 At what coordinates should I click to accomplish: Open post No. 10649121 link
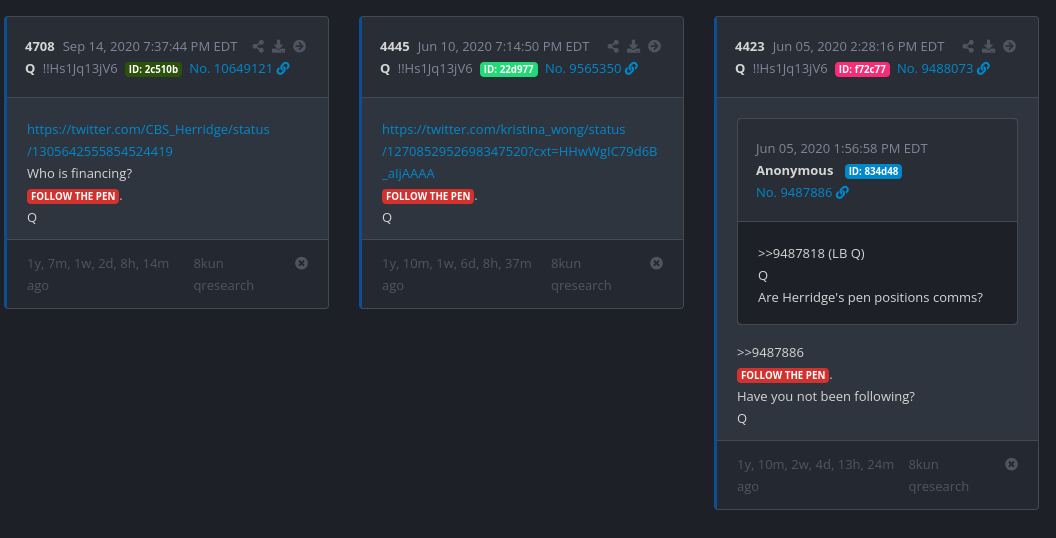click(231, 69)
